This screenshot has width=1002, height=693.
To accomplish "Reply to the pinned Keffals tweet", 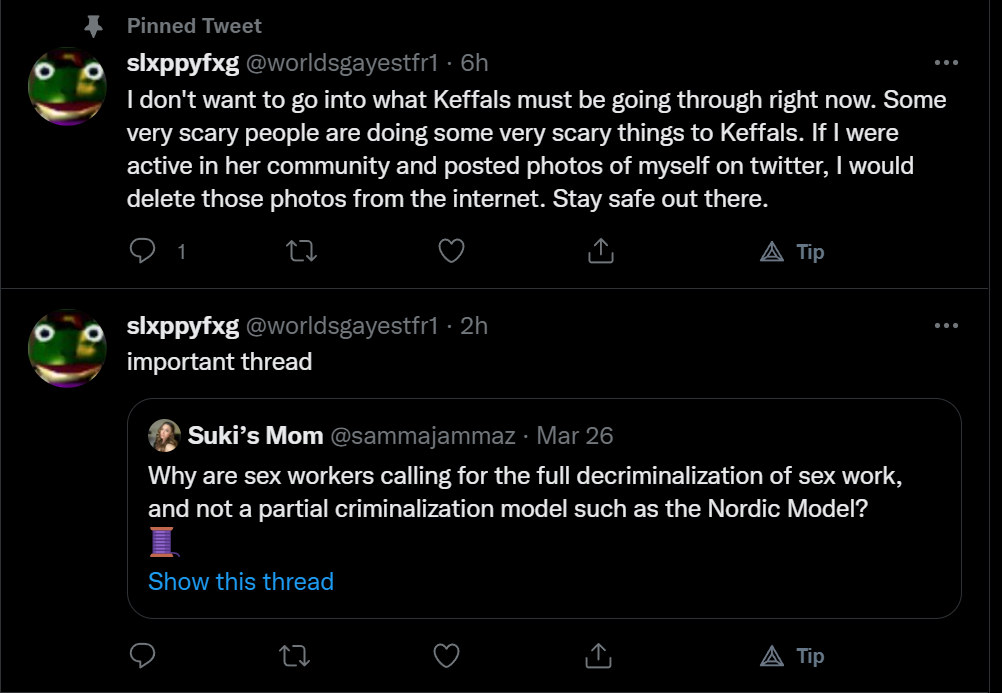I will coord(144,251).
